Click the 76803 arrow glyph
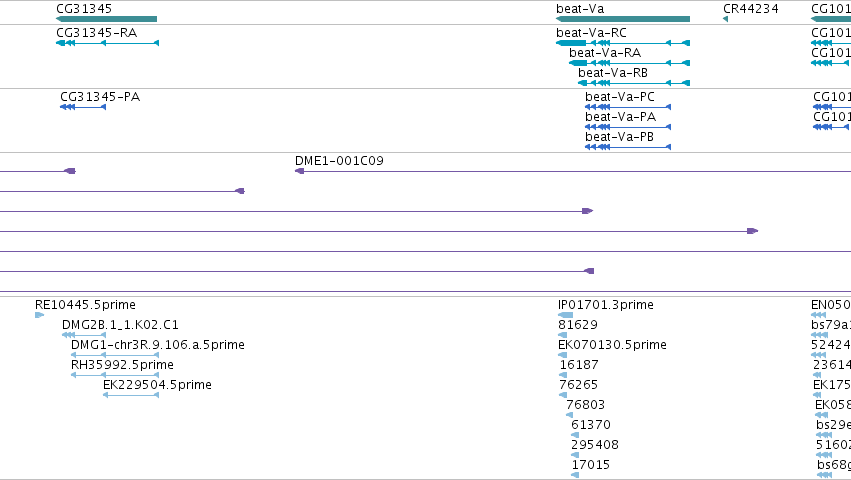 tap(569, 415)
